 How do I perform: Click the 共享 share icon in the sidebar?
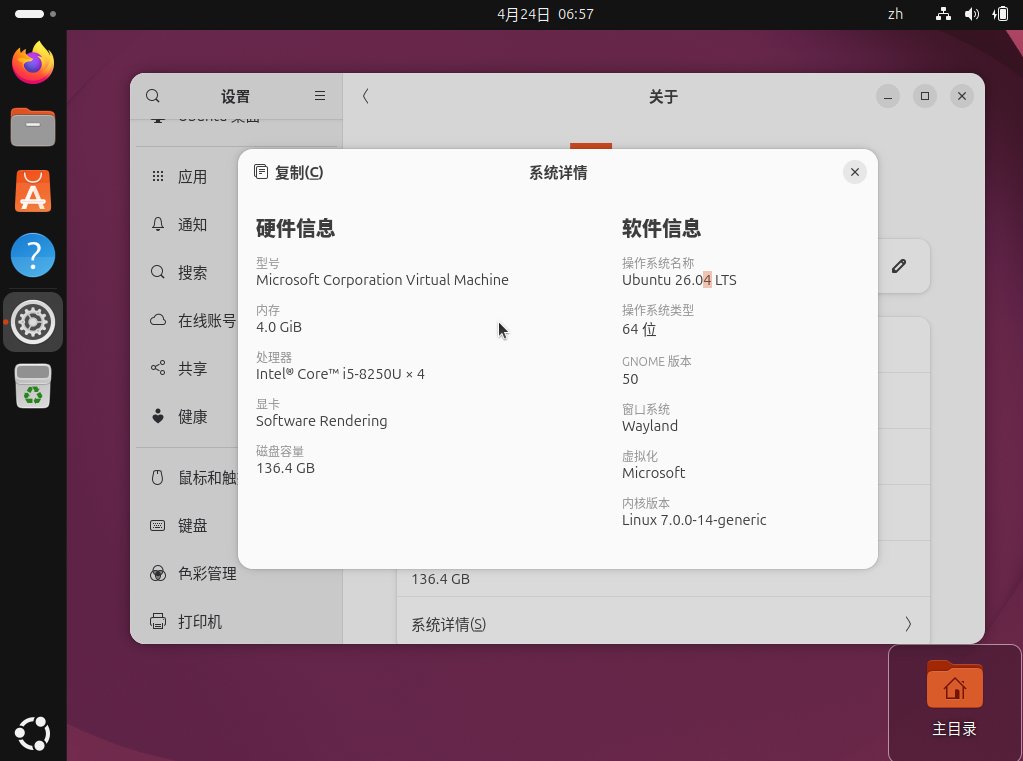[158, 368]
